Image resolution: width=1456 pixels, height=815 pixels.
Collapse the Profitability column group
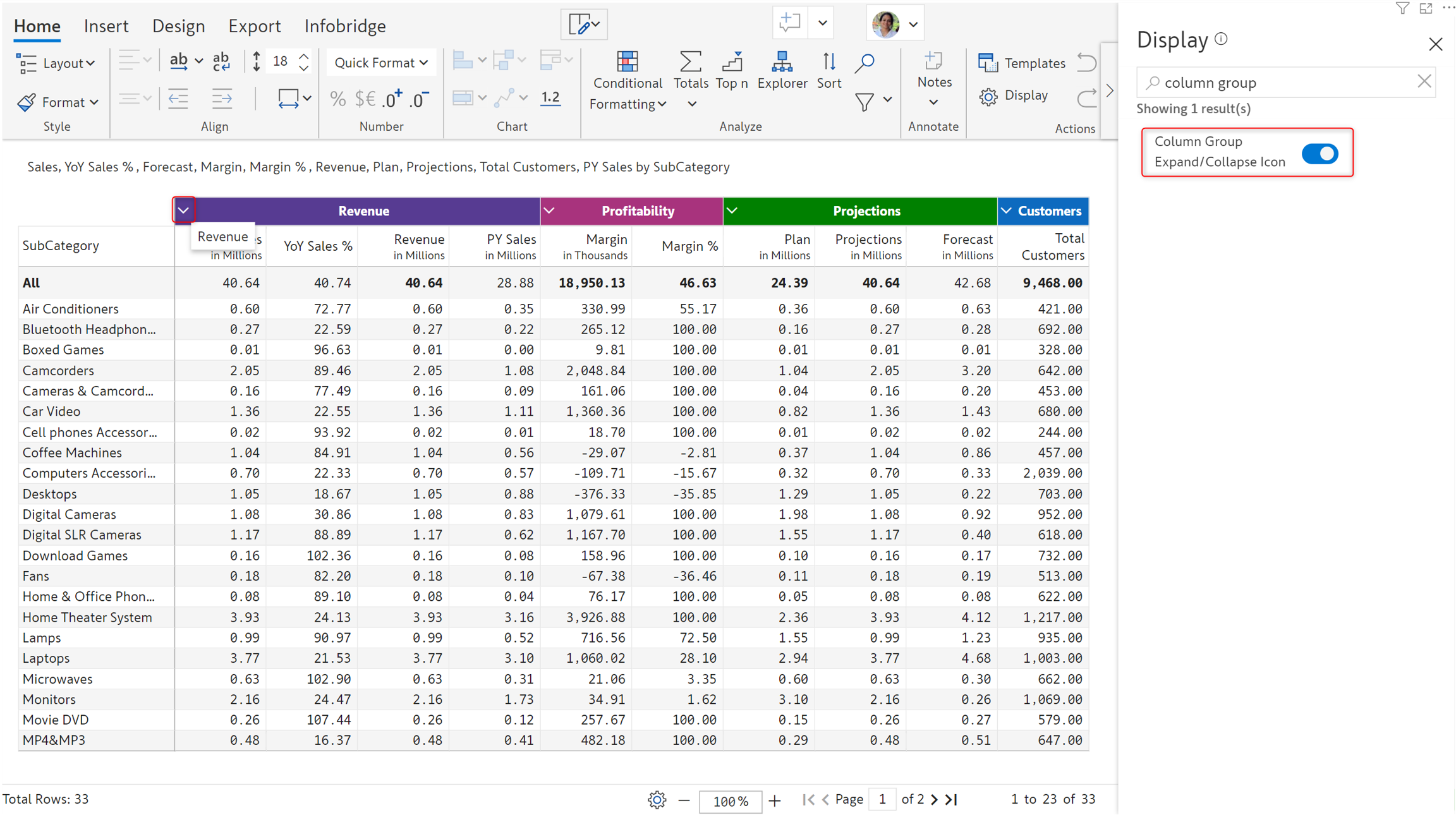click(549, 210)
